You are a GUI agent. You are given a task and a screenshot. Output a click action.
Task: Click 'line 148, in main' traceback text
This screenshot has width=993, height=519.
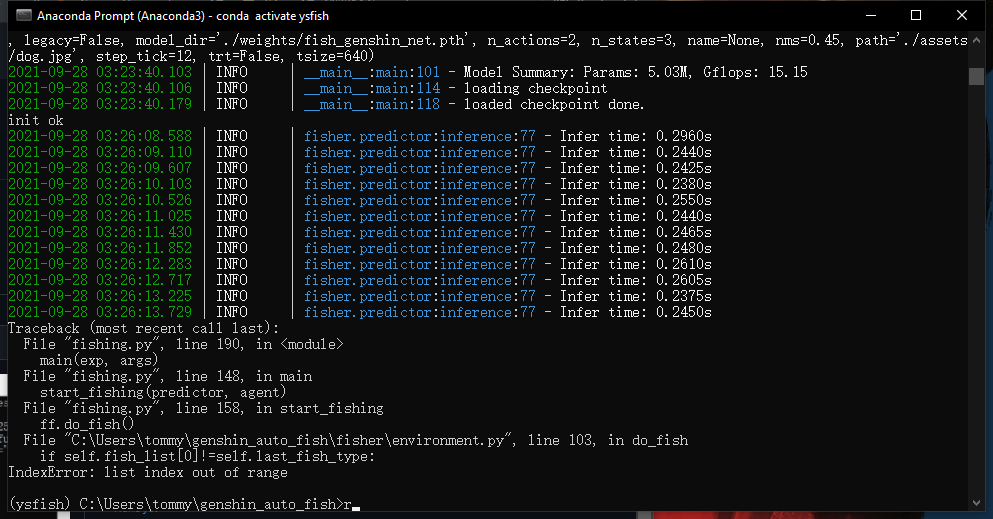pos(244,377)
